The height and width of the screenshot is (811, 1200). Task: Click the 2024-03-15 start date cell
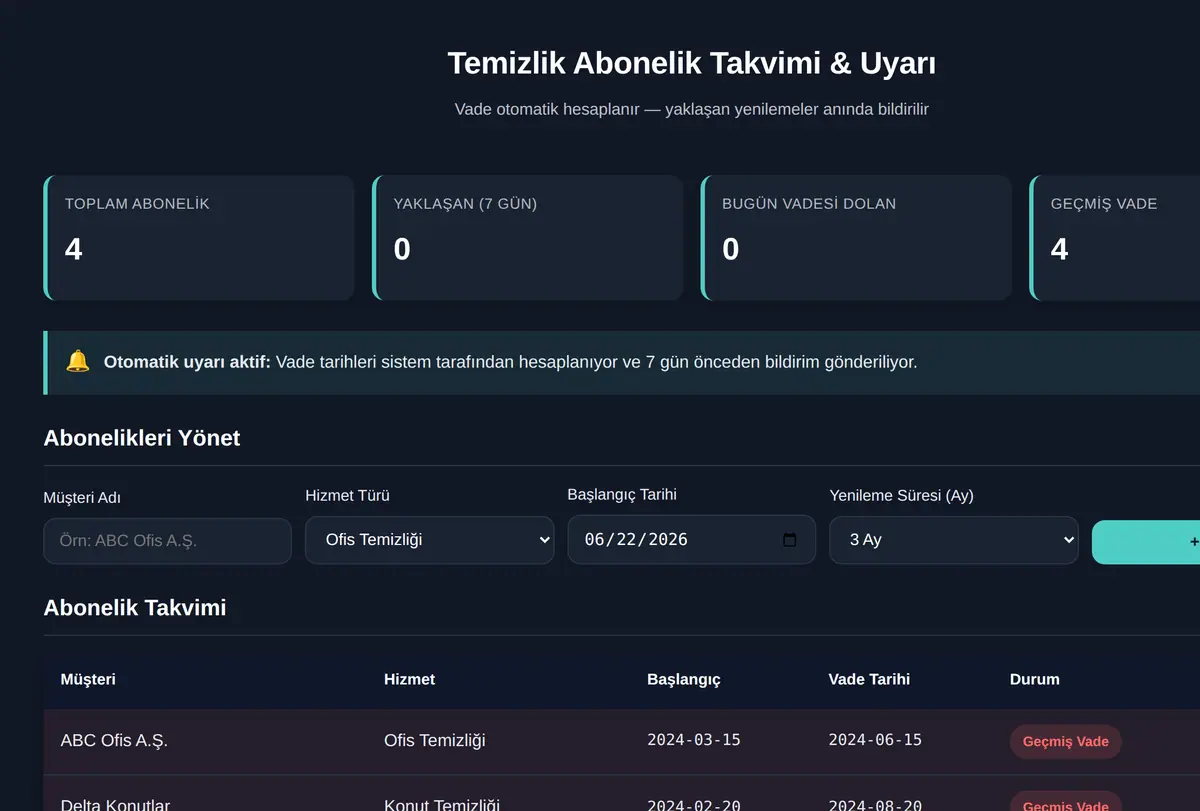click(694, 740)
